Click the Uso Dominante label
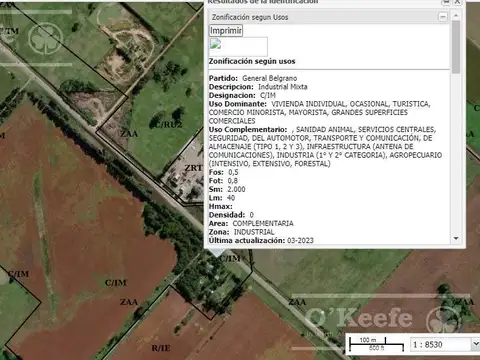 click(x=238, y=104)
